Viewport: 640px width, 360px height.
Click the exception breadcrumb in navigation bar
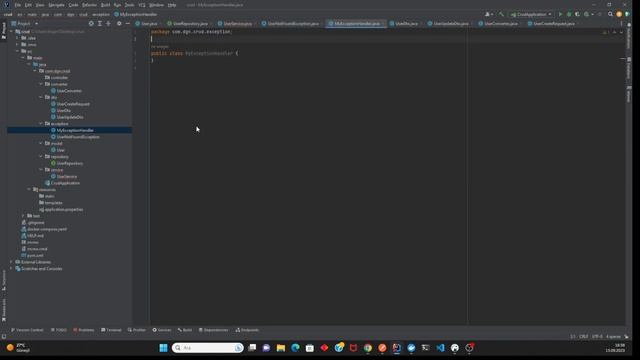click(101, 14)
